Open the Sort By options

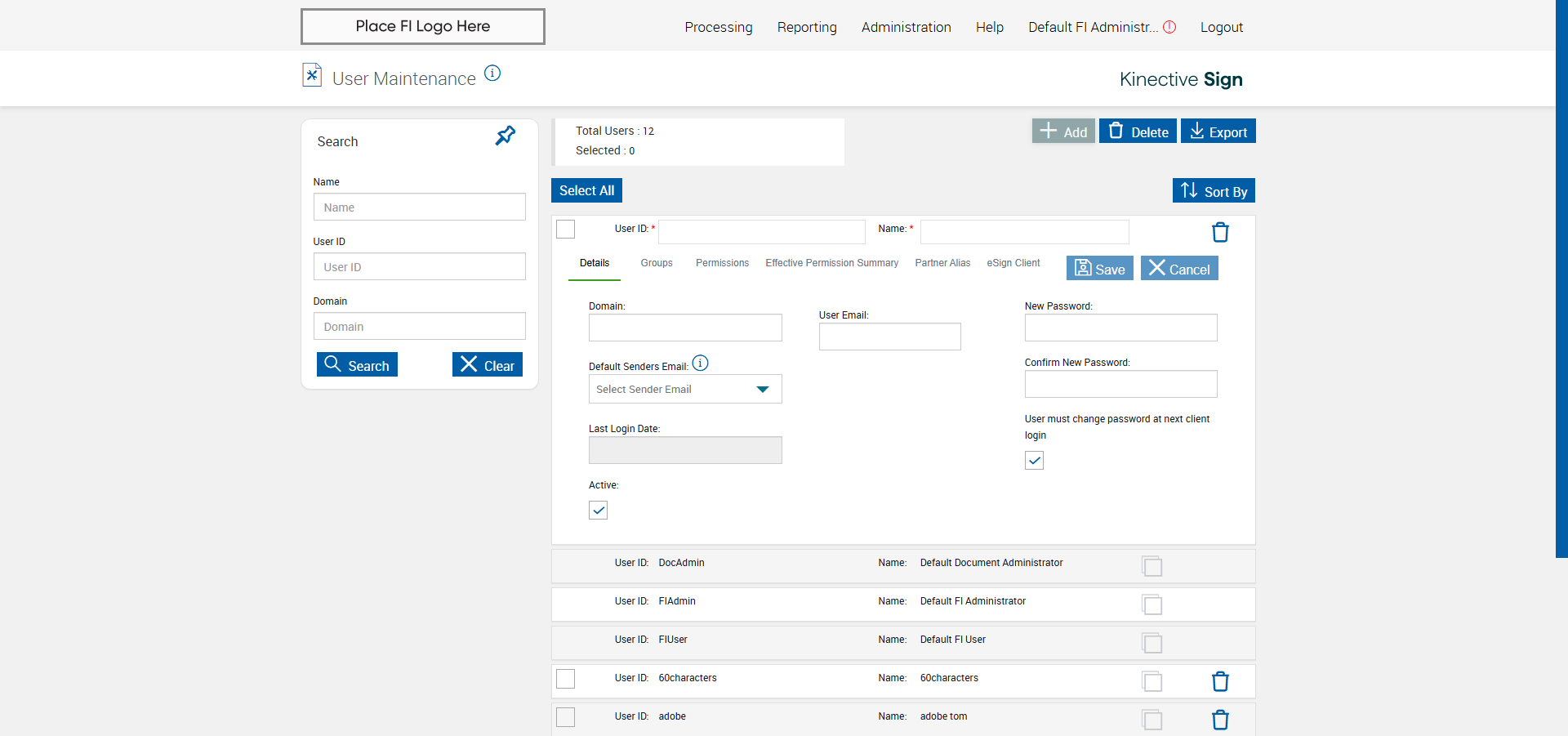tap(1214, 190)
